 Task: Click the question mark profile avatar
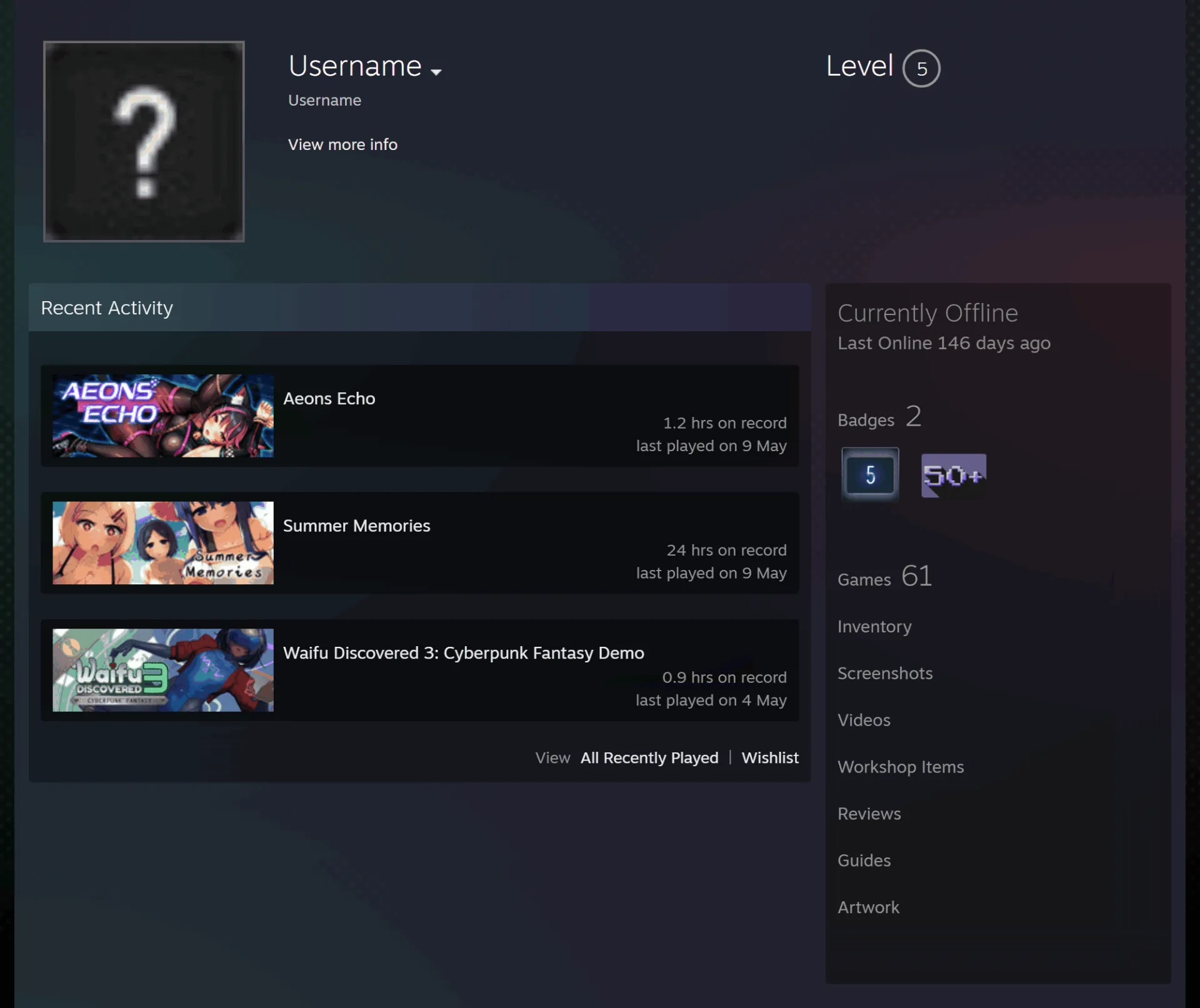click(144, 141)
